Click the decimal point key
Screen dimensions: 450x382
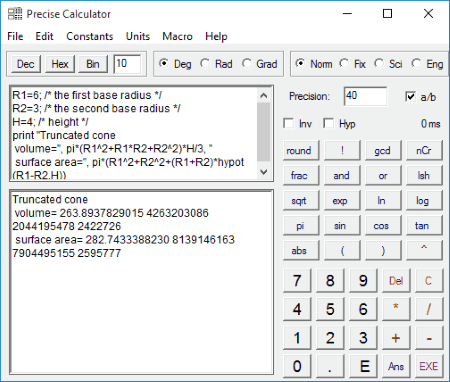coord(330,366)
